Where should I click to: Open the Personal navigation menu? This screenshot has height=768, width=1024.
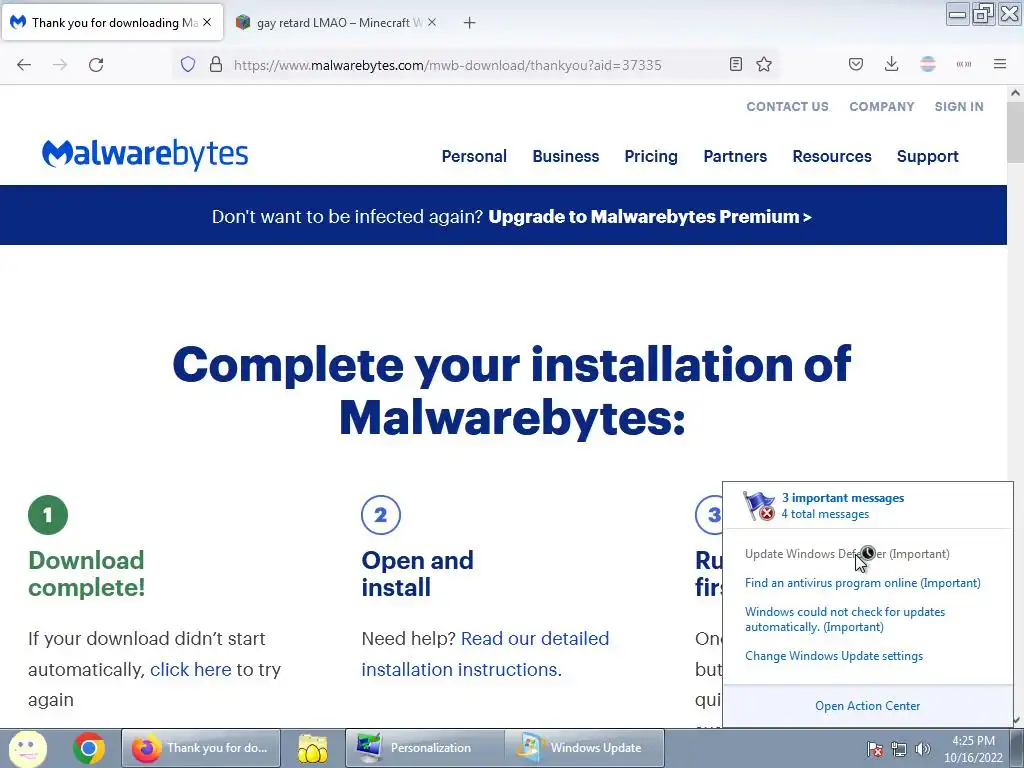tap(474, 156)
